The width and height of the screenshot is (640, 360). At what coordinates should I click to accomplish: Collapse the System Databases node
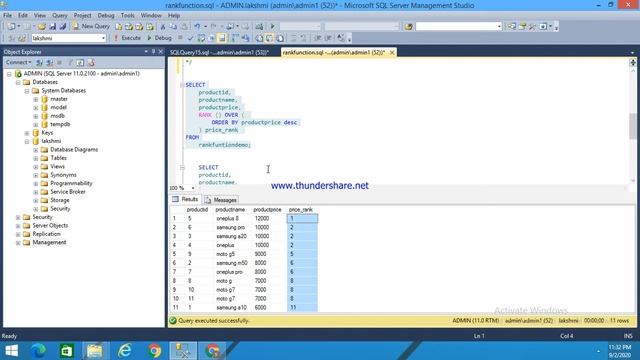point(27,91)
